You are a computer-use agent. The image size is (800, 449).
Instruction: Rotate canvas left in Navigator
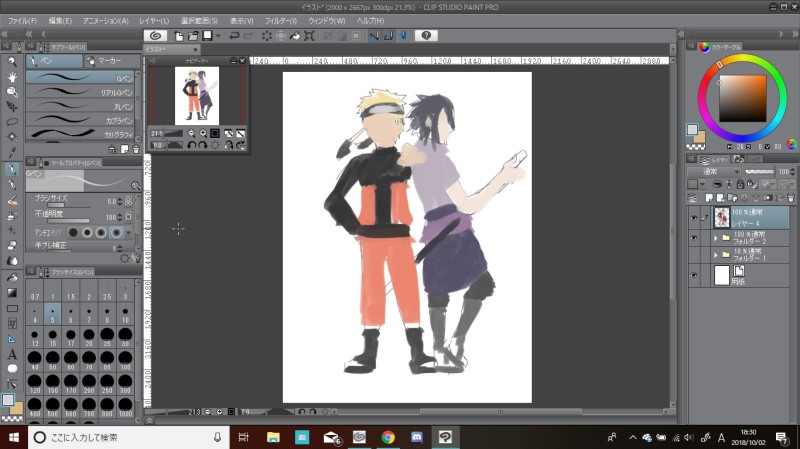(x=191, y=145)
